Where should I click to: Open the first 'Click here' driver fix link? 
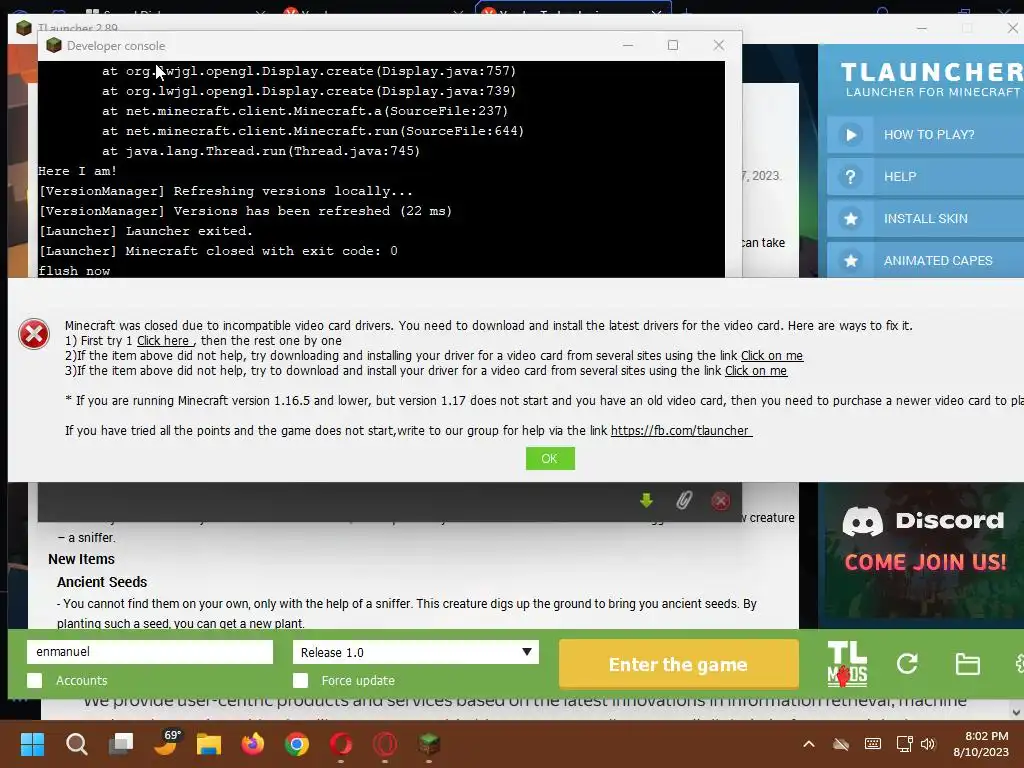tap(164, 341)
